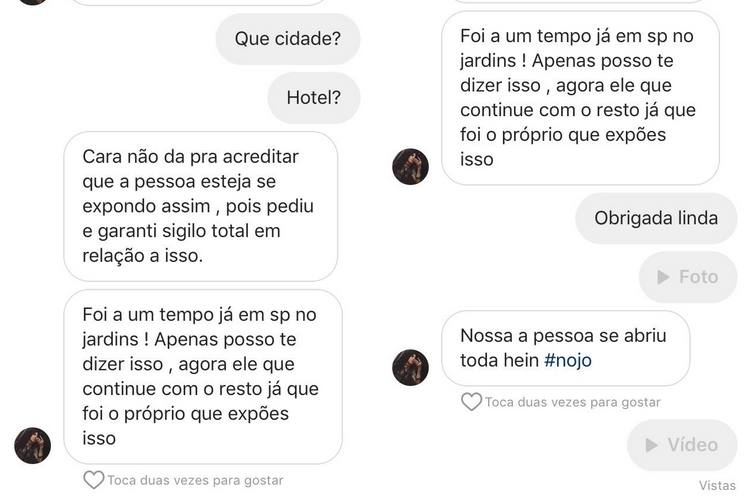
Task: View the sent Foto message
Action: 687,277
